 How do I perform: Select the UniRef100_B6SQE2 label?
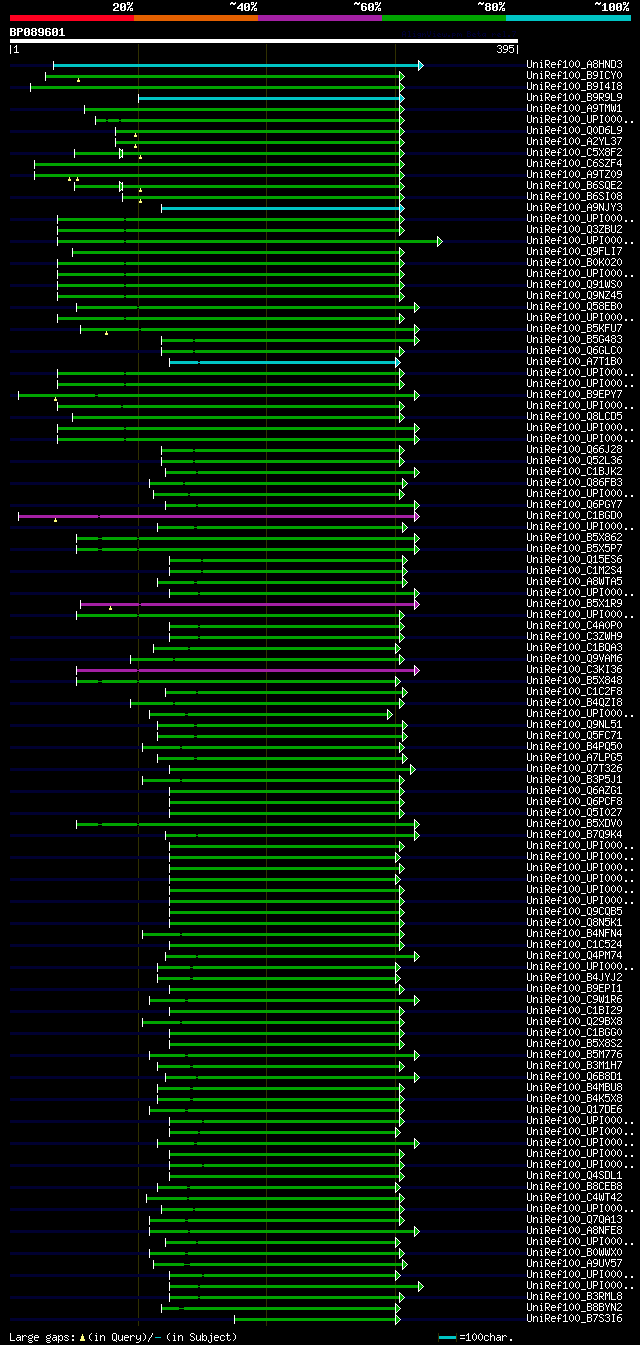[574, 186]
